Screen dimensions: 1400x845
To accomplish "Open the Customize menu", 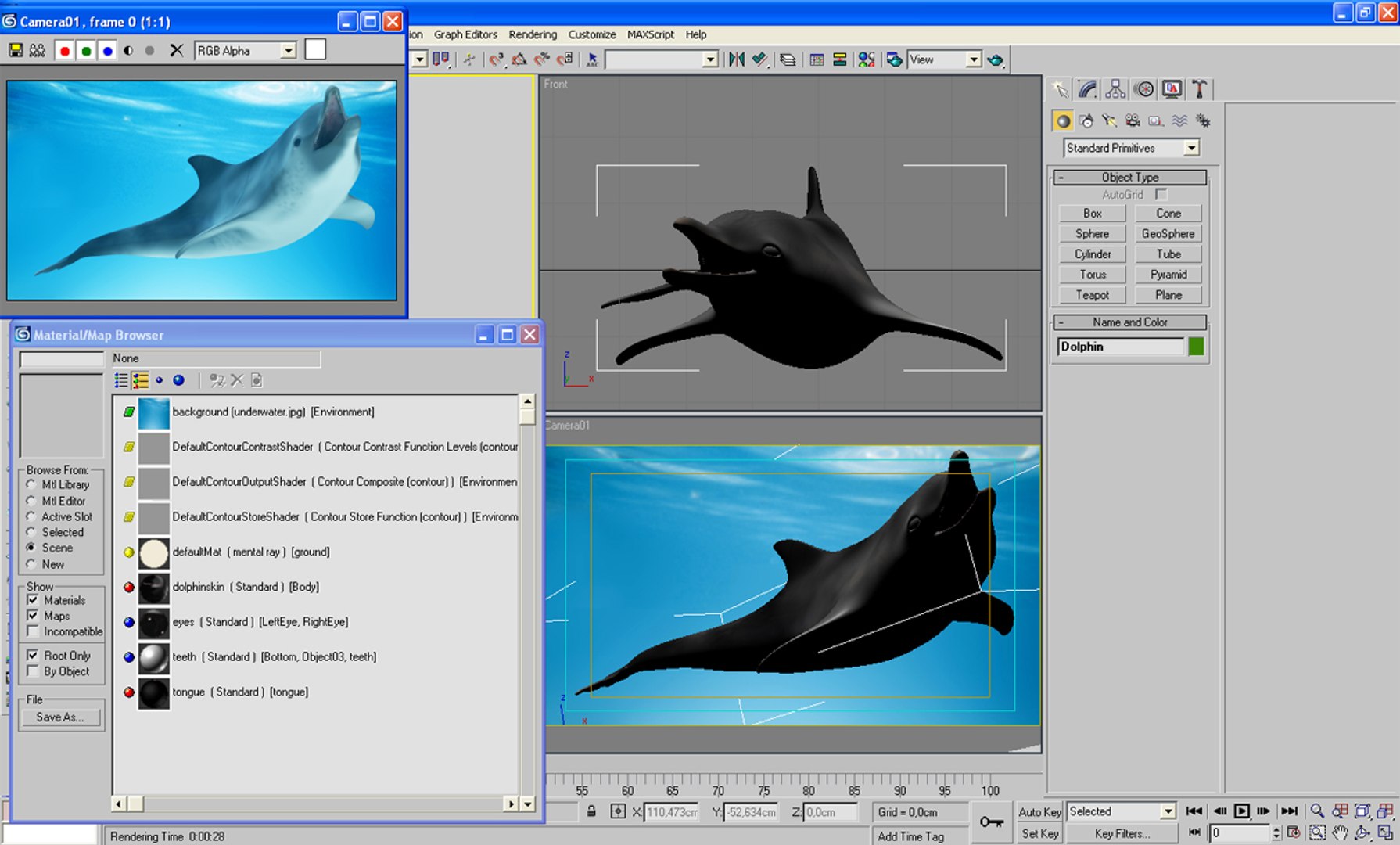I will pyautogui.click(x=592, y=34).
